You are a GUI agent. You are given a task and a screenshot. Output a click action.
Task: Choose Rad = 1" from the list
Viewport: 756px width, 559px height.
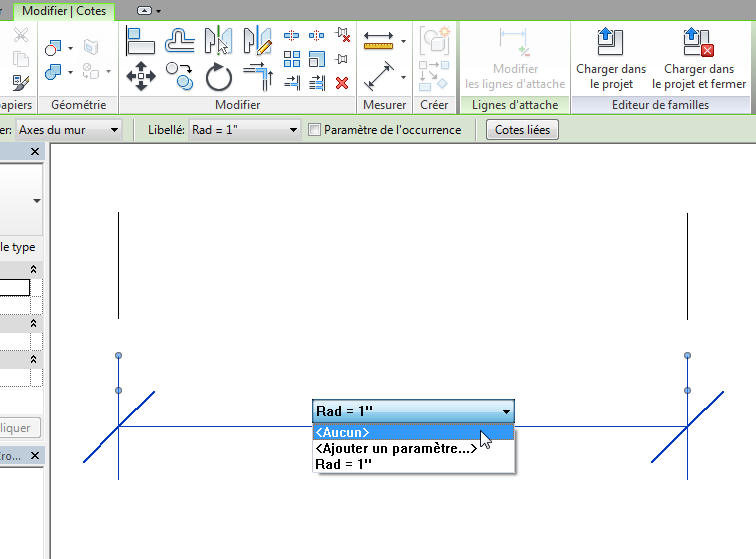click(x=413, y=464)
